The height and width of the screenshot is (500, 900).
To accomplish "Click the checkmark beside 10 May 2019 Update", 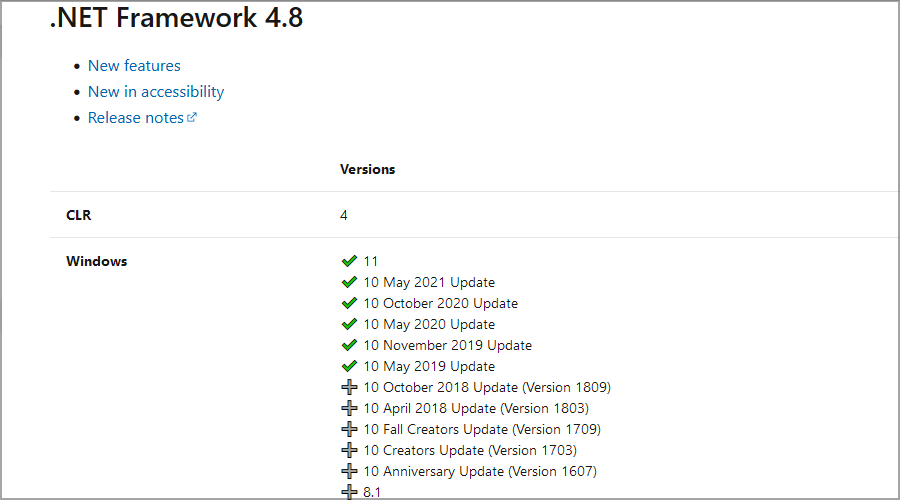I will (x=349, y=366).
